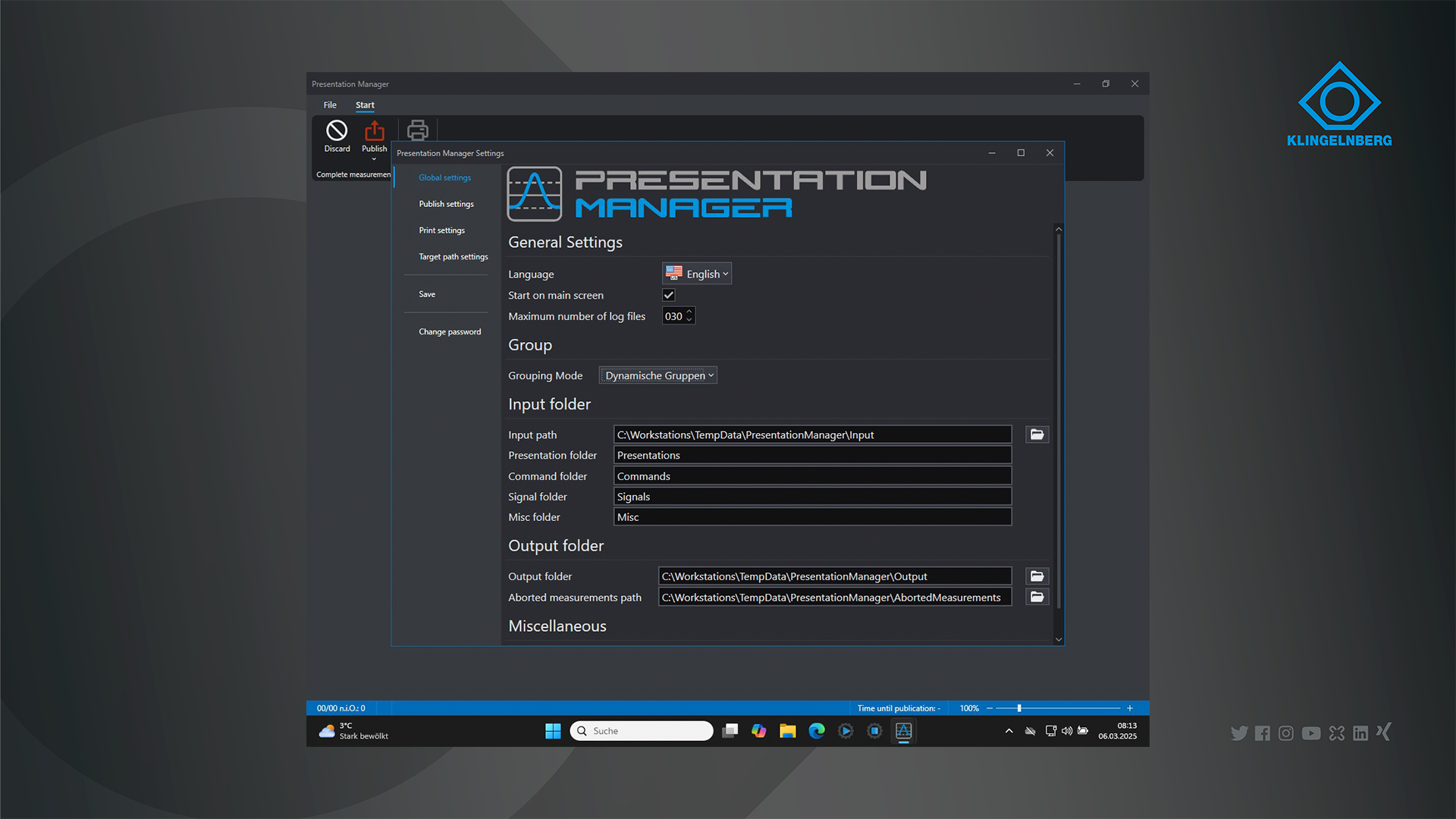Click the 'Complete measuremen' ribbon group label
1456x819 pixels.
[x=353, y=174]
